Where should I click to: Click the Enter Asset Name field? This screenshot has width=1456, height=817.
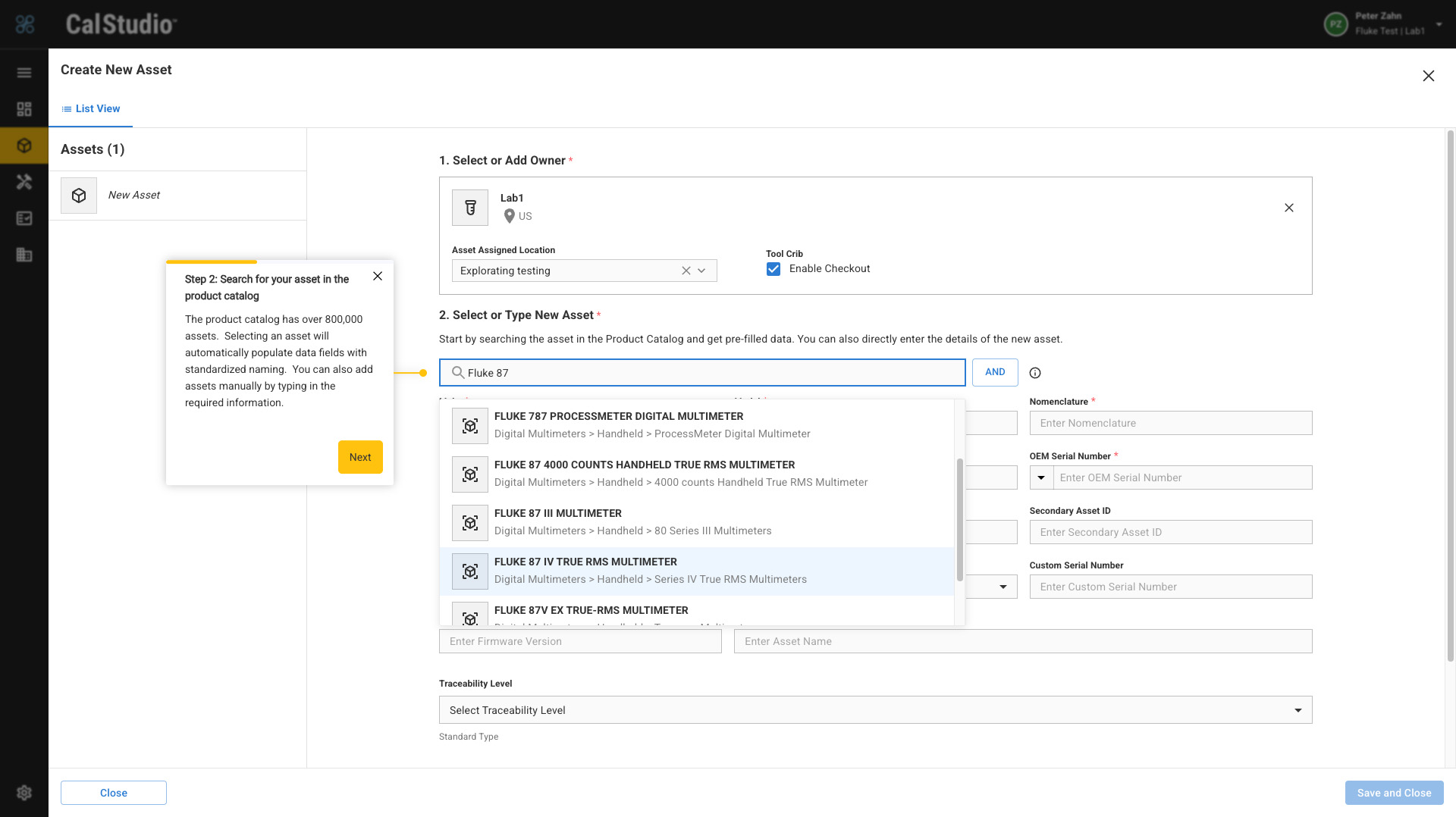1023,641
